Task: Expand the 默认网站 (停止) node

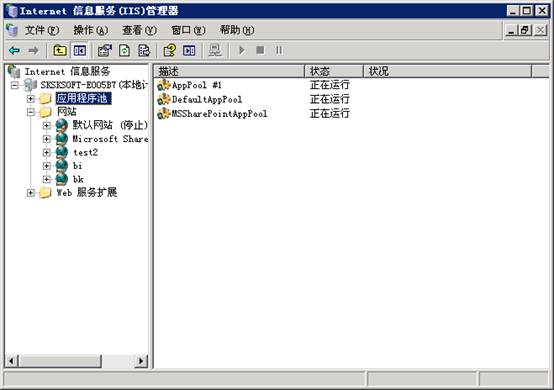Action: [x=47, y=125]
